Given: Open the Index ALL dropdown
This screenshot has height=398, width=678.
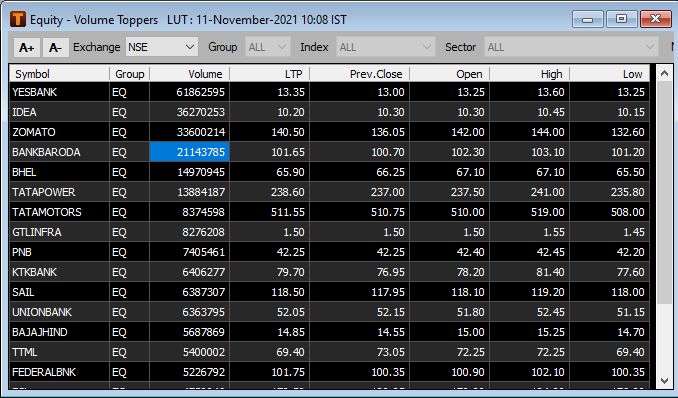Looking at the screenshot, I should pos(386,47).
